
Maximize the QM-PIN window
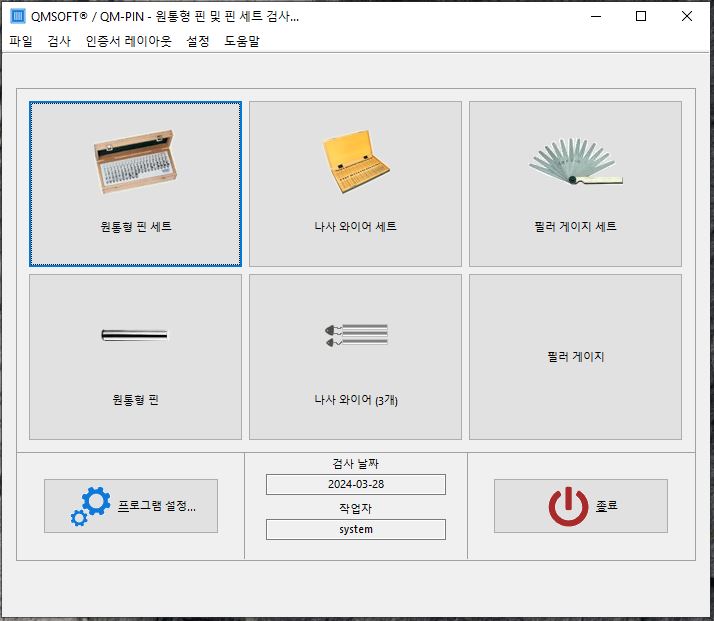pyautogui.click(x=641, y=16)
